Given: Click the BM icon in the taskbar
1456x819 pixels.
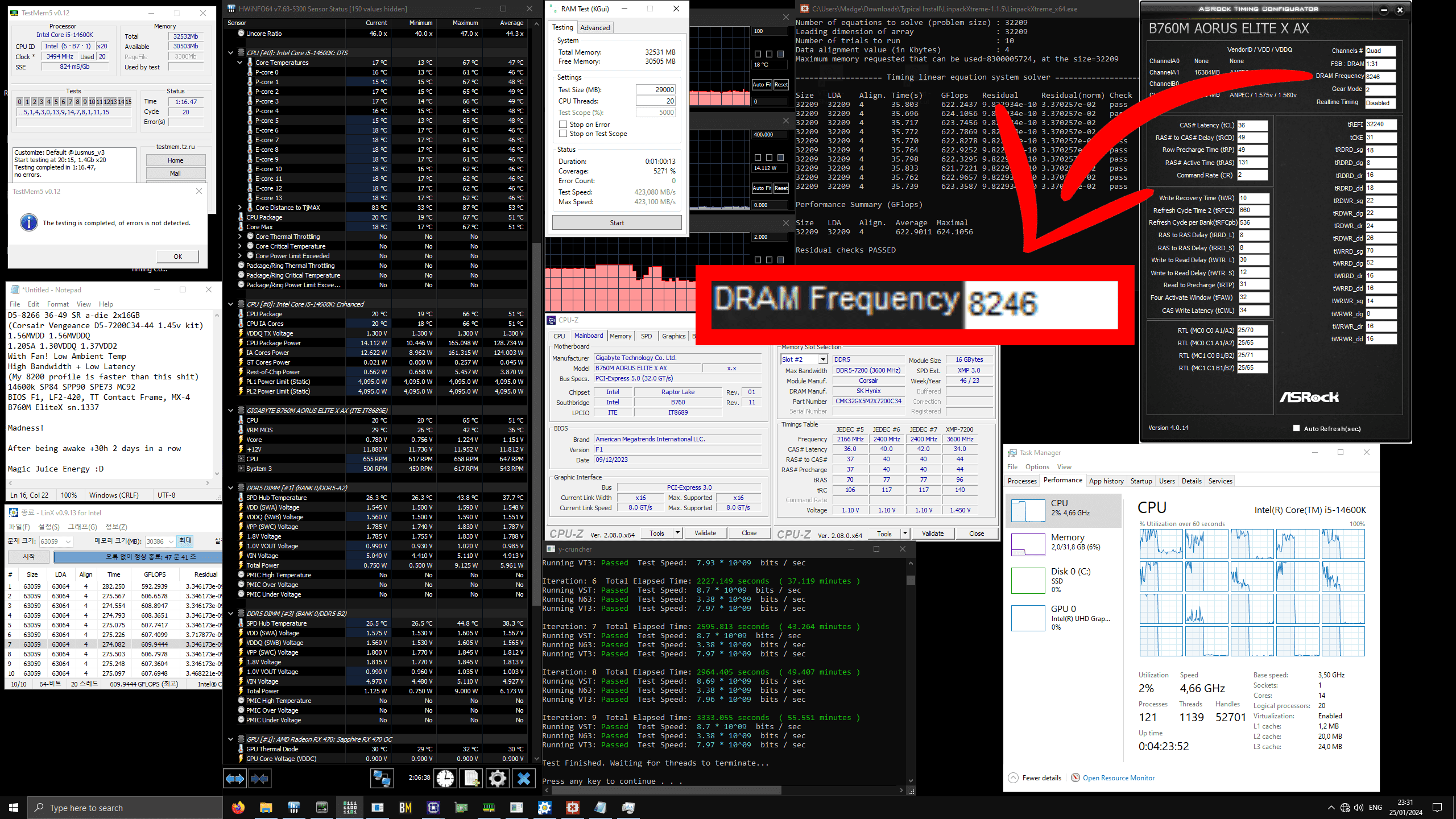Looking at the screenshot, I should pyautogui.click(x=406, y=808).
